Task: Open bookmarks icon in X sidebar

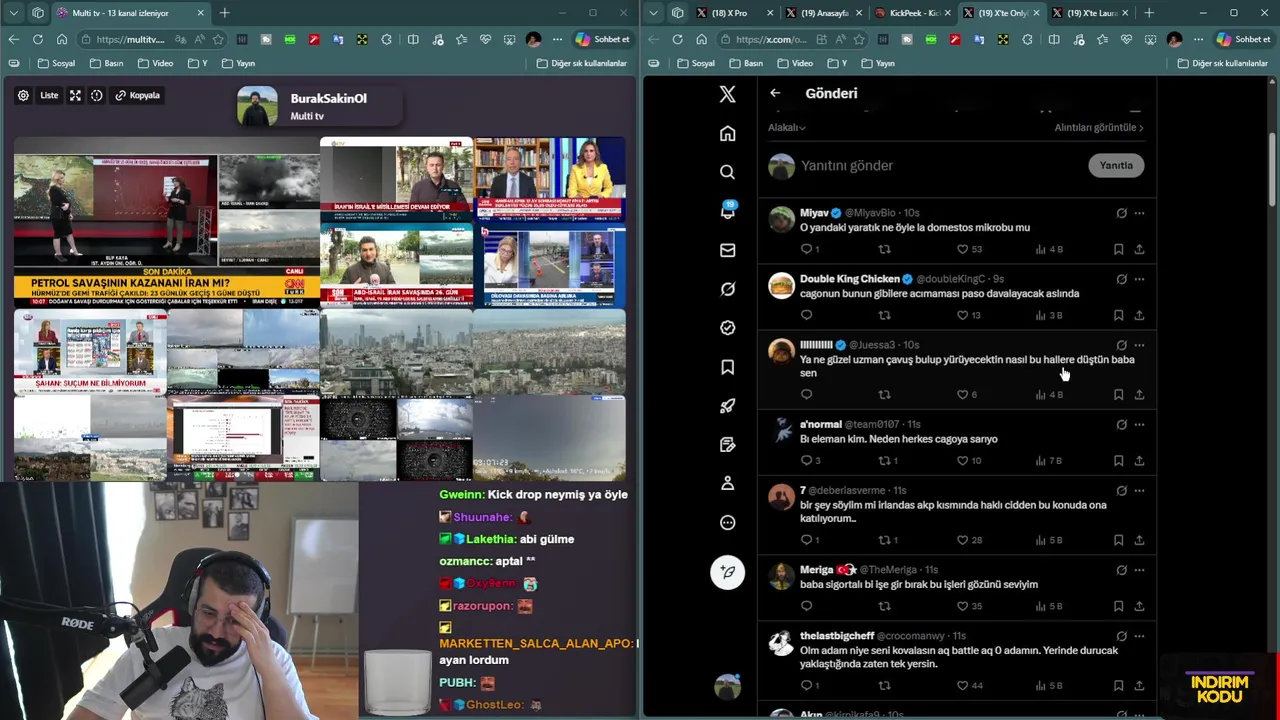Action: 727,367
